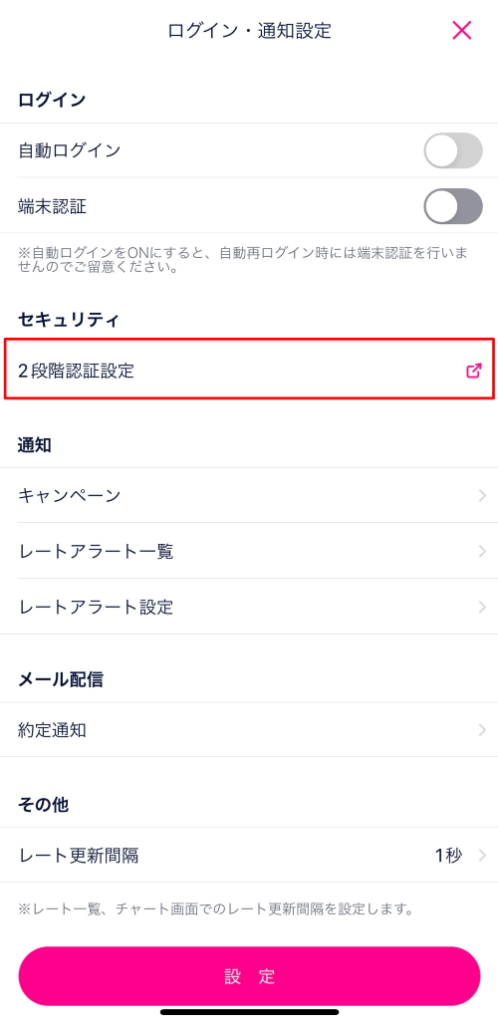
Task: Open the レートアラート一覧 item
Action: pos(249,551)
